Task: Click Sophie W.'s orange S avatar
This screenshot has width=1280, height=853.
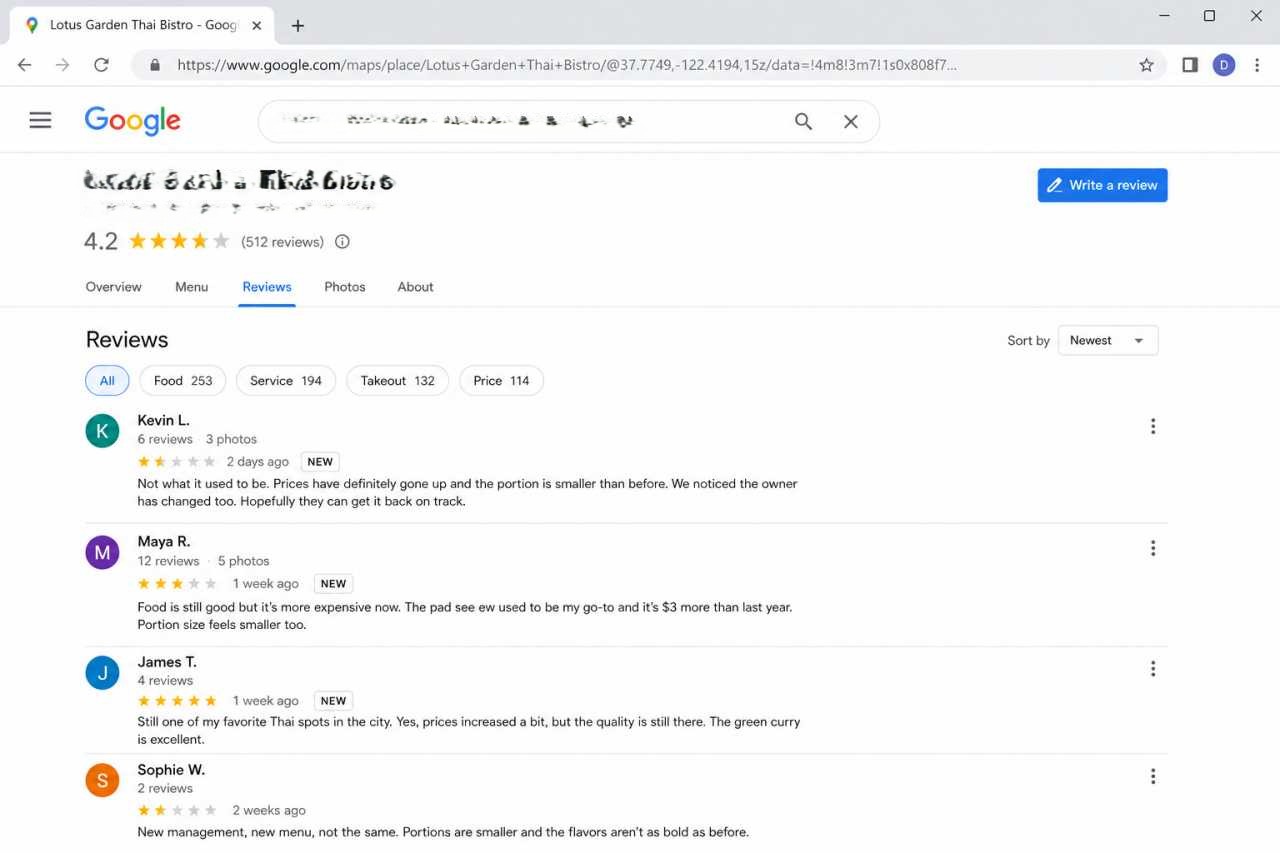Action: [102, 780]
